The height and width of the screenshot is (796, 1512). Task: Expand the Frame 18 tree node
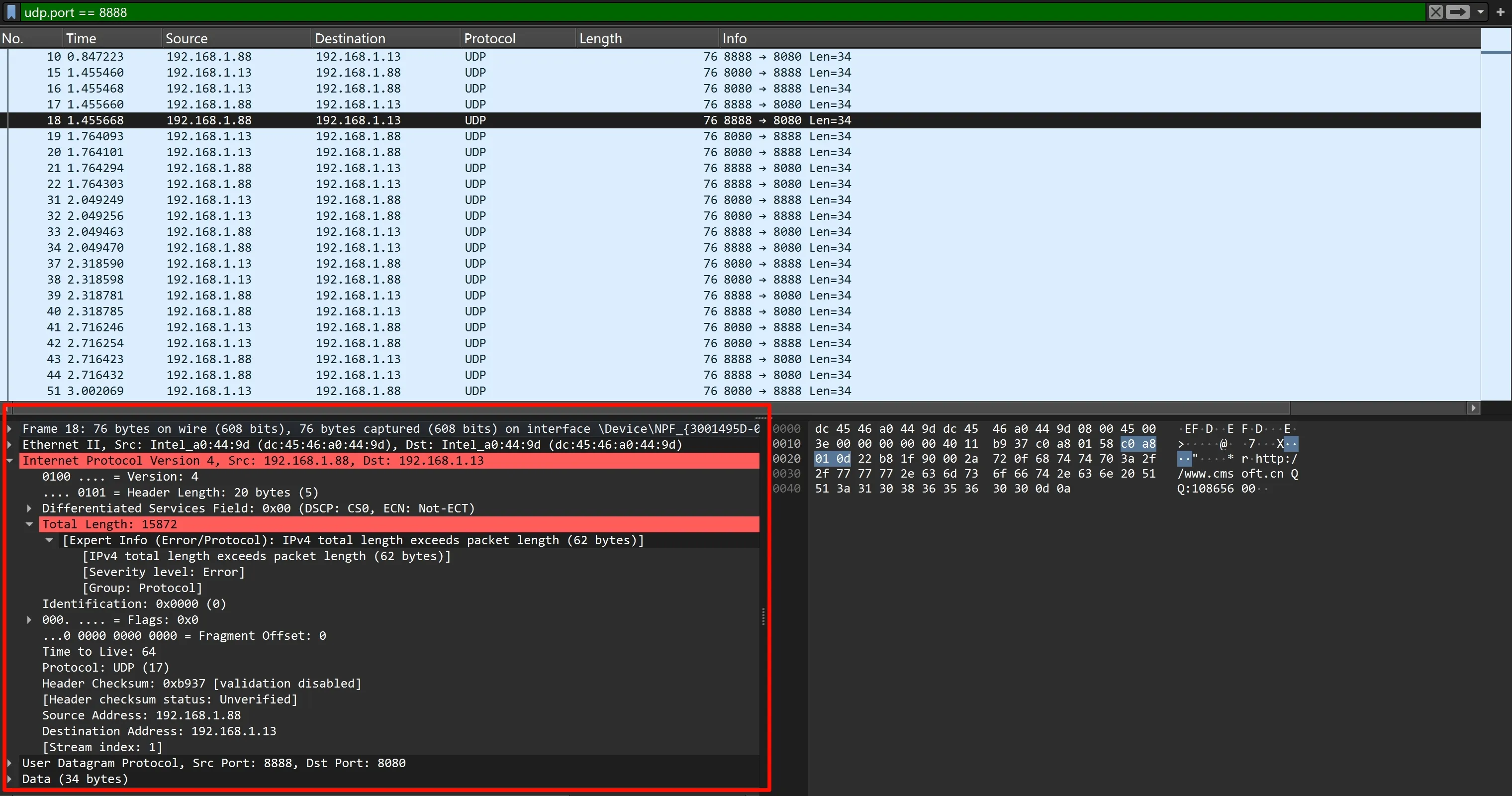tap(10, 429)
